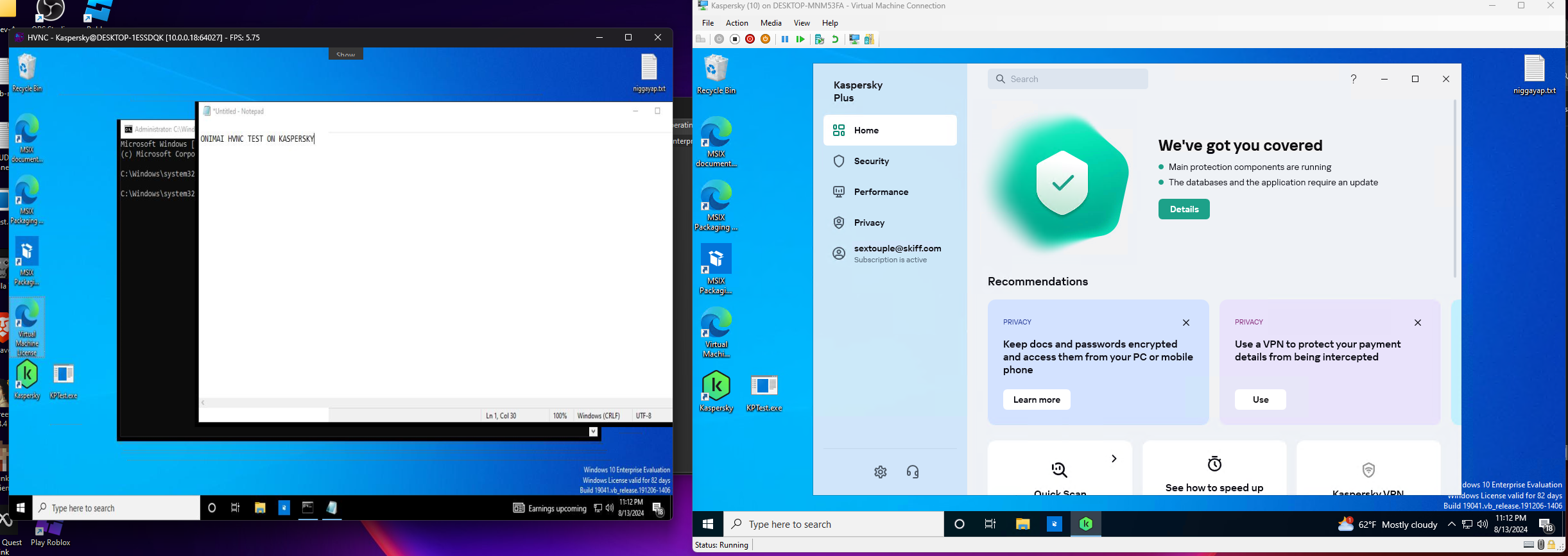Click the stopwatch speed up icon
The height and width of the screenshot is (556, 1568).
click(x=1214, y=464)
